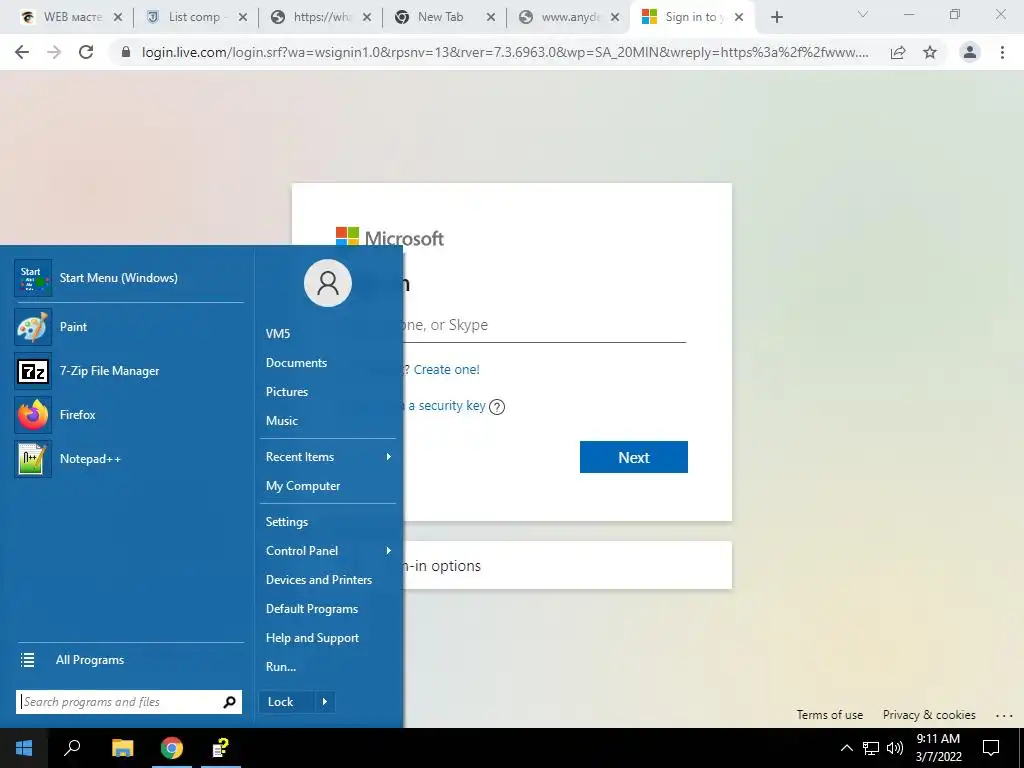Expand Control Panel submenu arrow

point(389,551)
